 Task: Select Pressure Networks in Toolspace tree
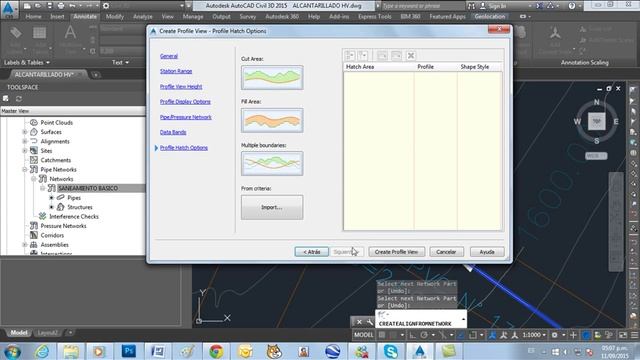tap(63, 226)
